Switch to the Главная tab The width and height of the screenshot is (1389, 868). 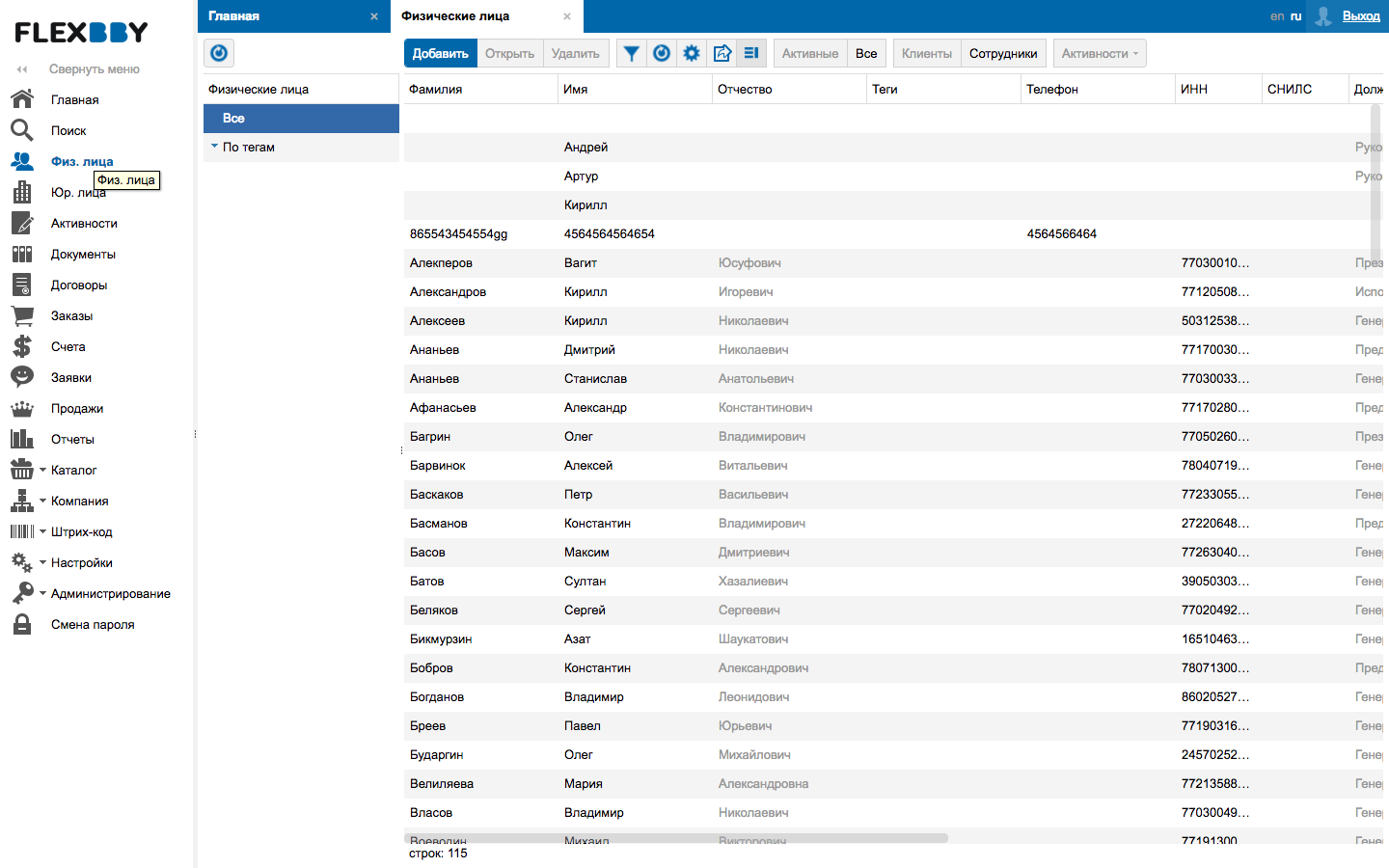293,16
